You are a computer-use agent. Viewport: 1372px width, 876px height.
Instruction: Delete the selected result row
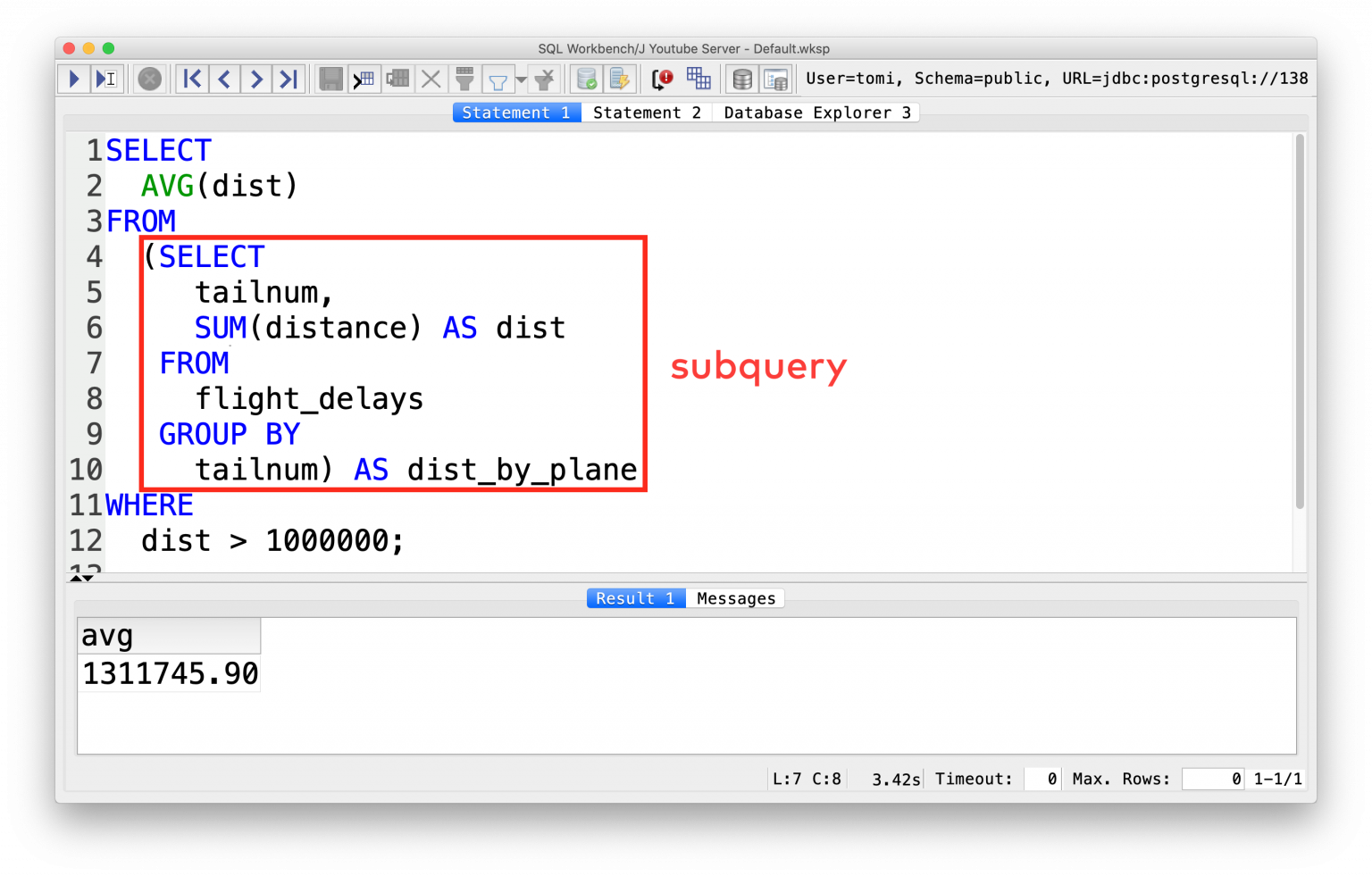[431, 79]
